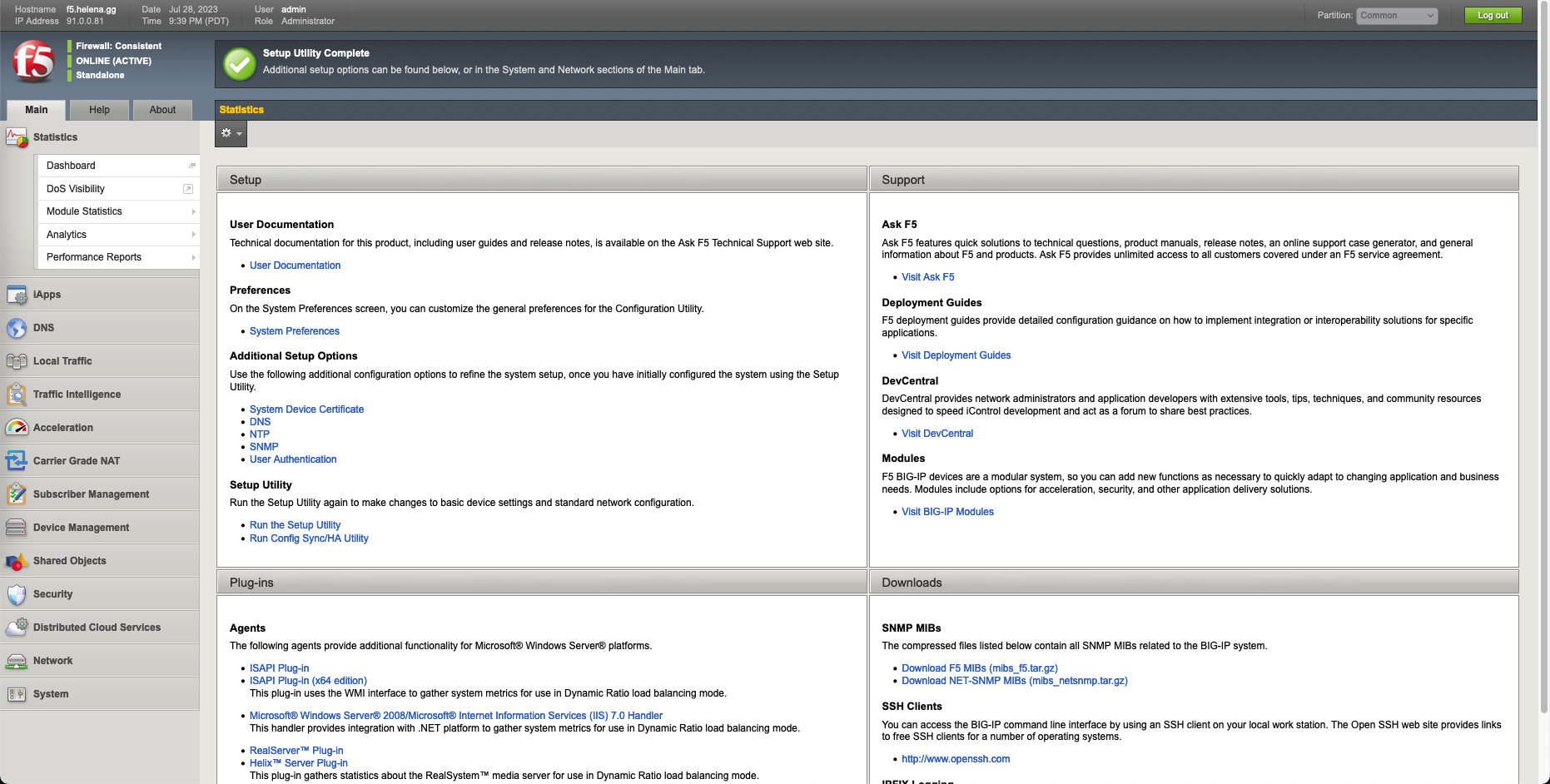The height and width of the screenshot is (784, 1550).
Task: Click the DoS Visibility external window icon
Action: click(x=188, y=189)
